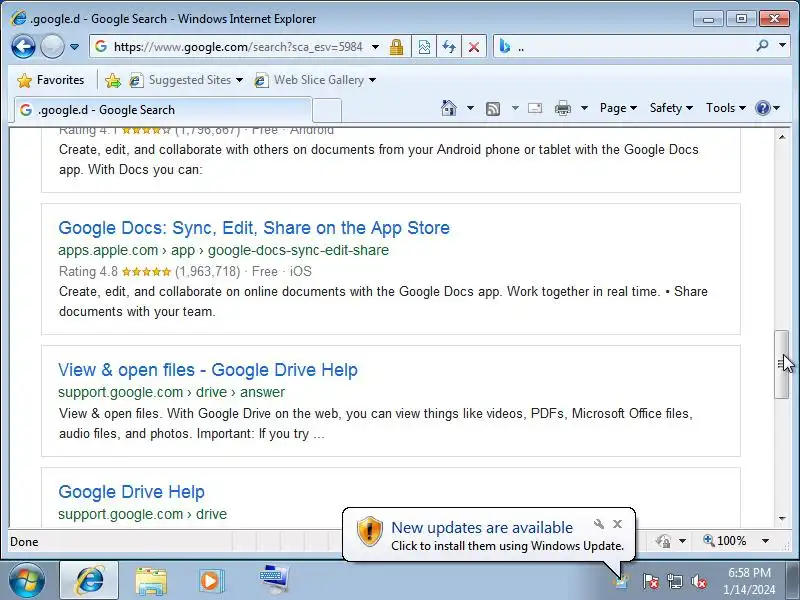Click the network connection tray icon

674,581
